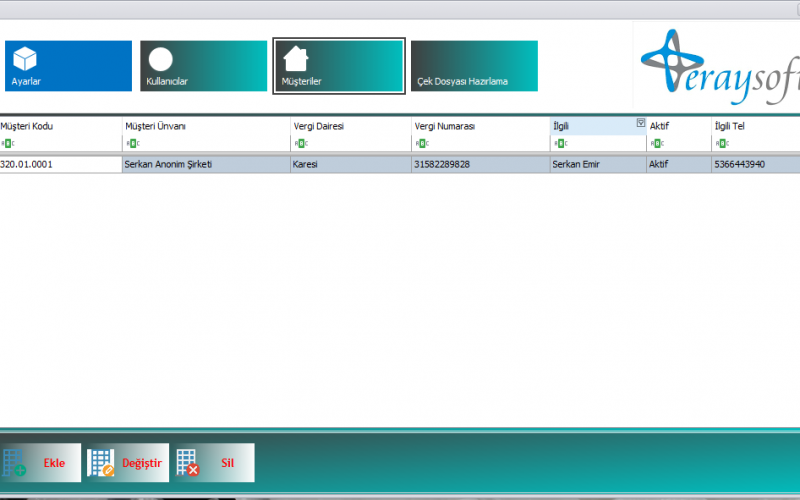Image resolution: width=800 pixels, height=500 pixels.
Task: Click the Sil delete-record grid icon
Action: click(x=187, y=463)
